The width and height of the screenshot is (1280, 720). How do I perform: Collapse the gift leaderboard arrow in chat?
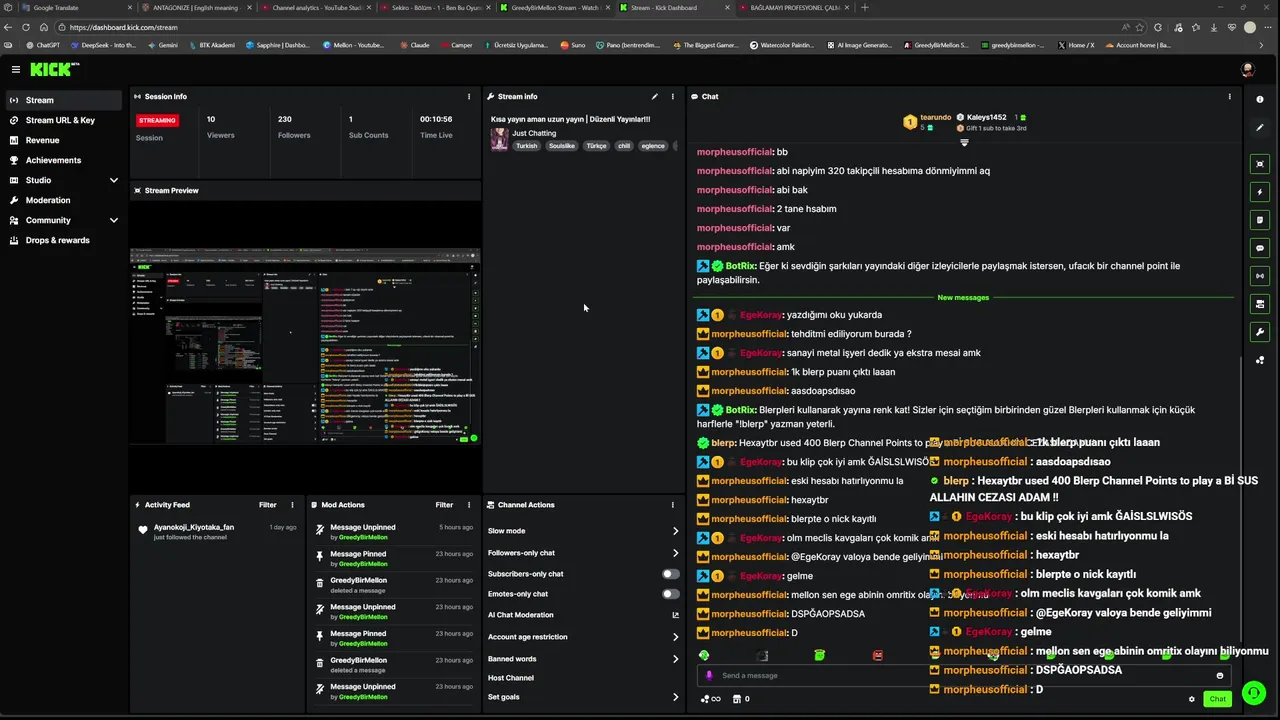(964, 142)
